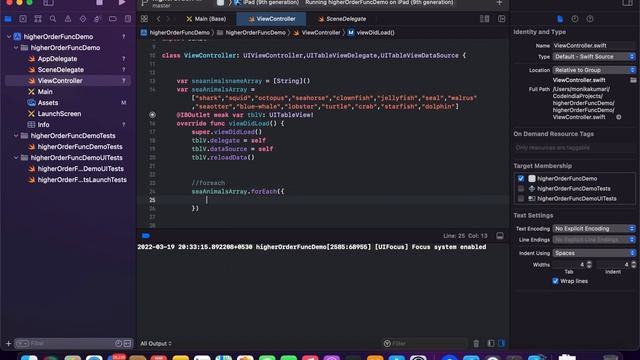Open the Source Control navigator
The image size is (640, 360).
[23, 19]
